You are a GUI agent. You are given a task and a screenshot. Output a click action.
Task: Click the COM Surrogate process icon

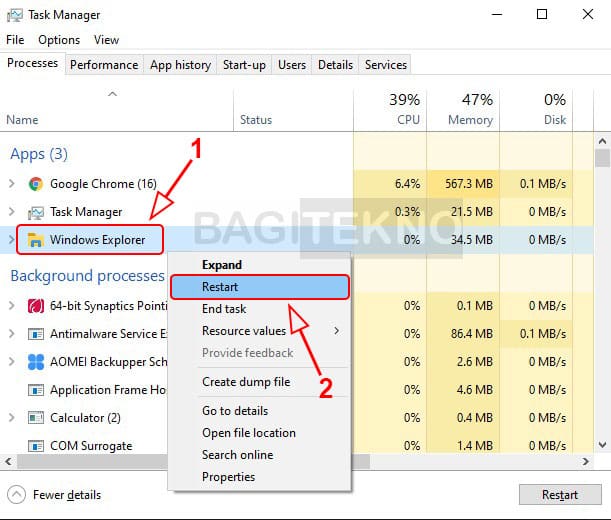click(36, 446)
